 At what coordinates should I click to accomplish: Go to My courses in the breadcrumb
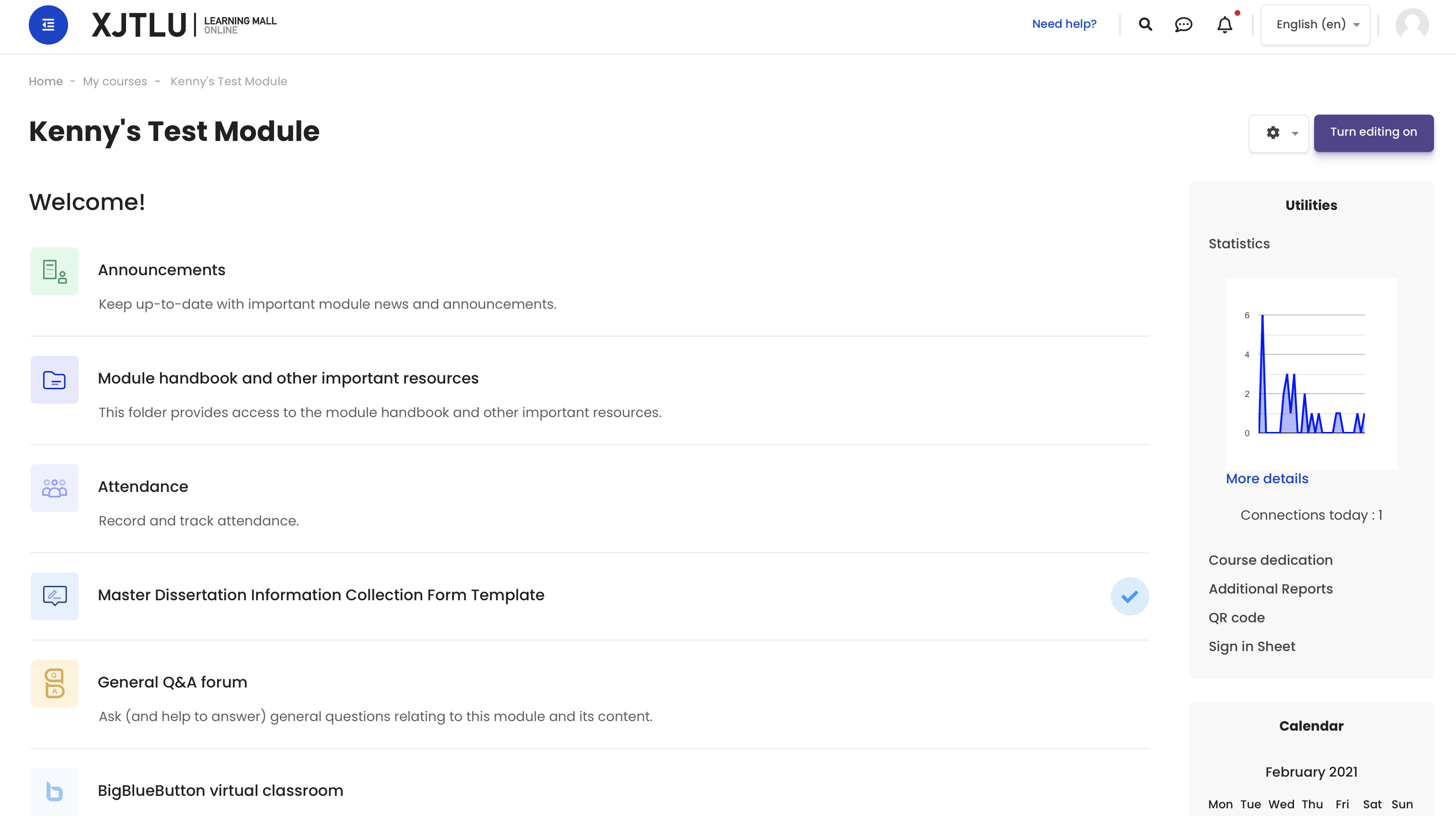(115, 82)
